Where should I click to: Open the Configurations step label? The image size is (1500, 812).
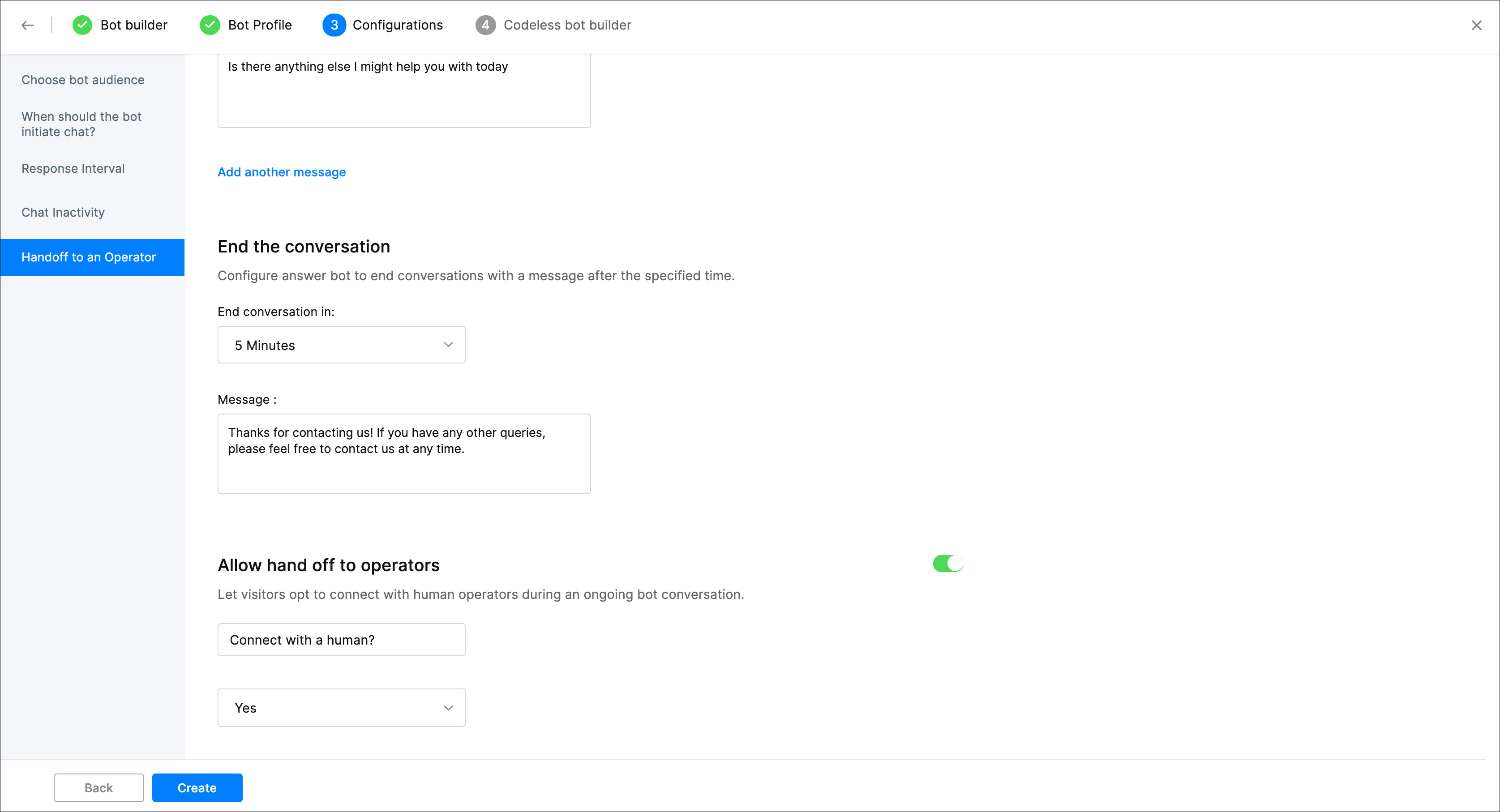[398, 25]
